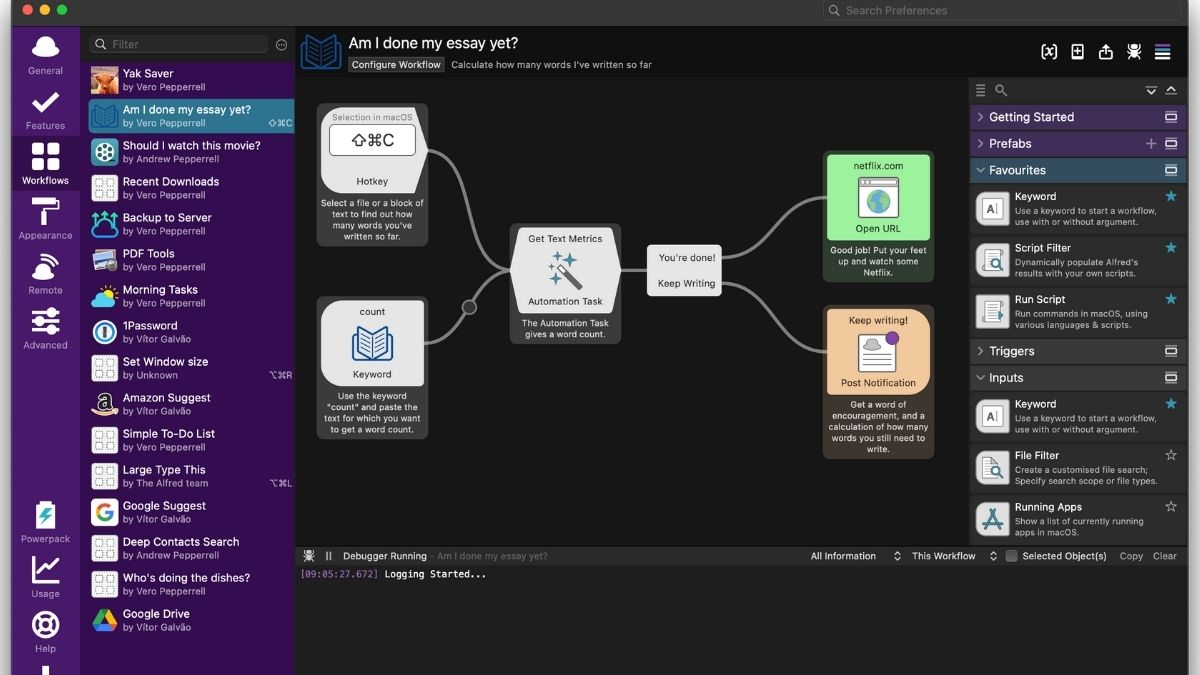Collapse the Favourites section
Image resolution: width=1200 pixels, height=675 pixels.
pos(980,170)
